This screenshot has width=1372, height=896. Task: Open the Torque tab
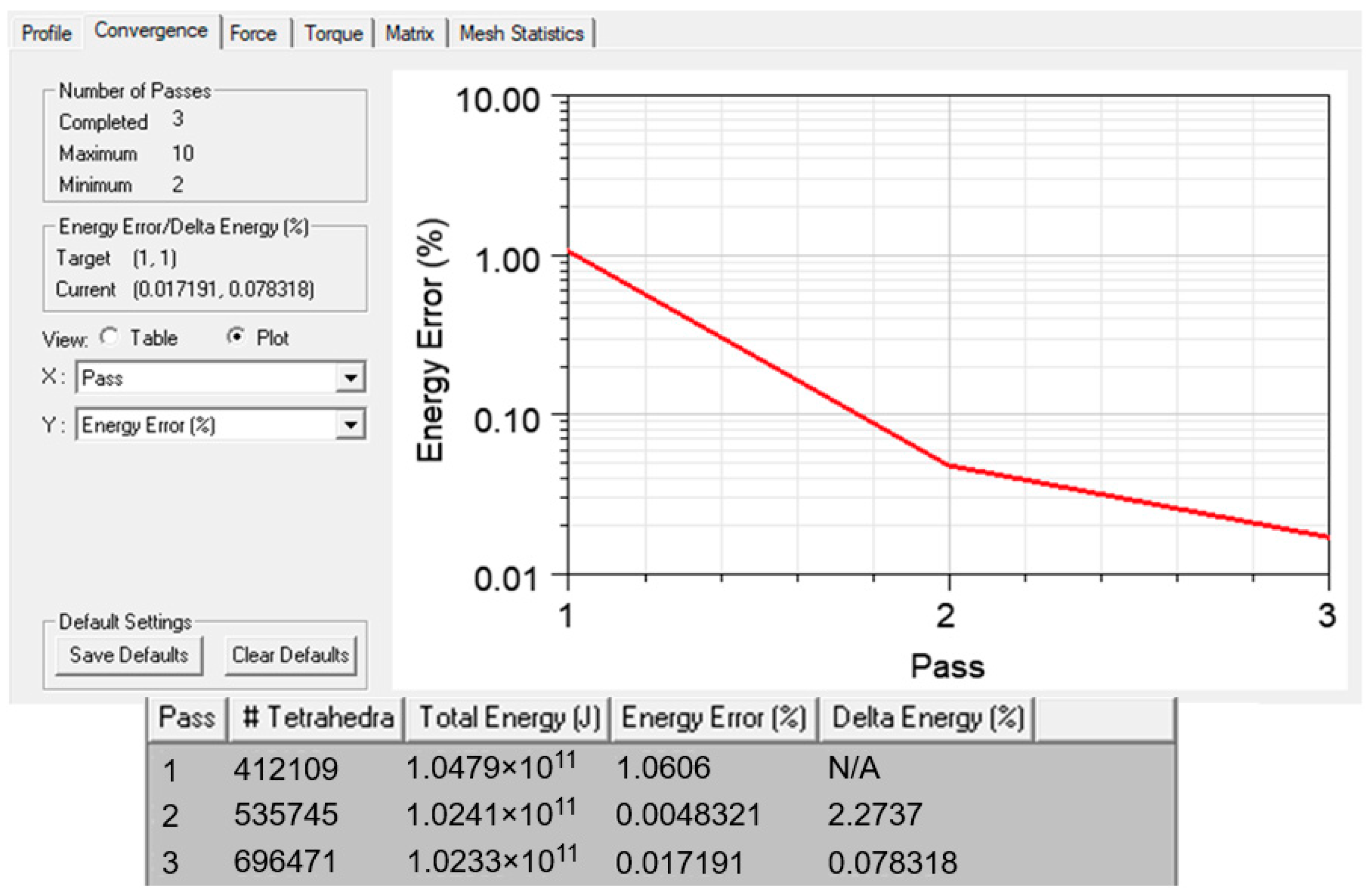[333, 33]
